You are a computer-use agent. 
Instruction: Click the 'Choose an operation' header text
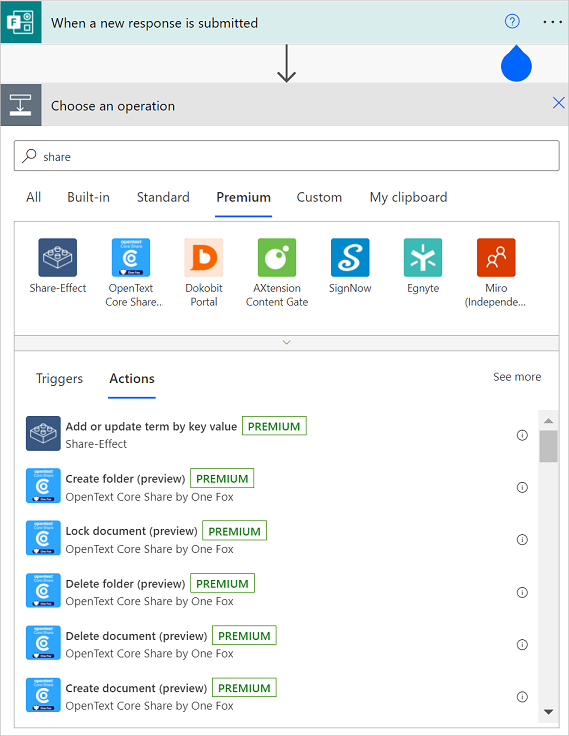(x=113, y=106)
